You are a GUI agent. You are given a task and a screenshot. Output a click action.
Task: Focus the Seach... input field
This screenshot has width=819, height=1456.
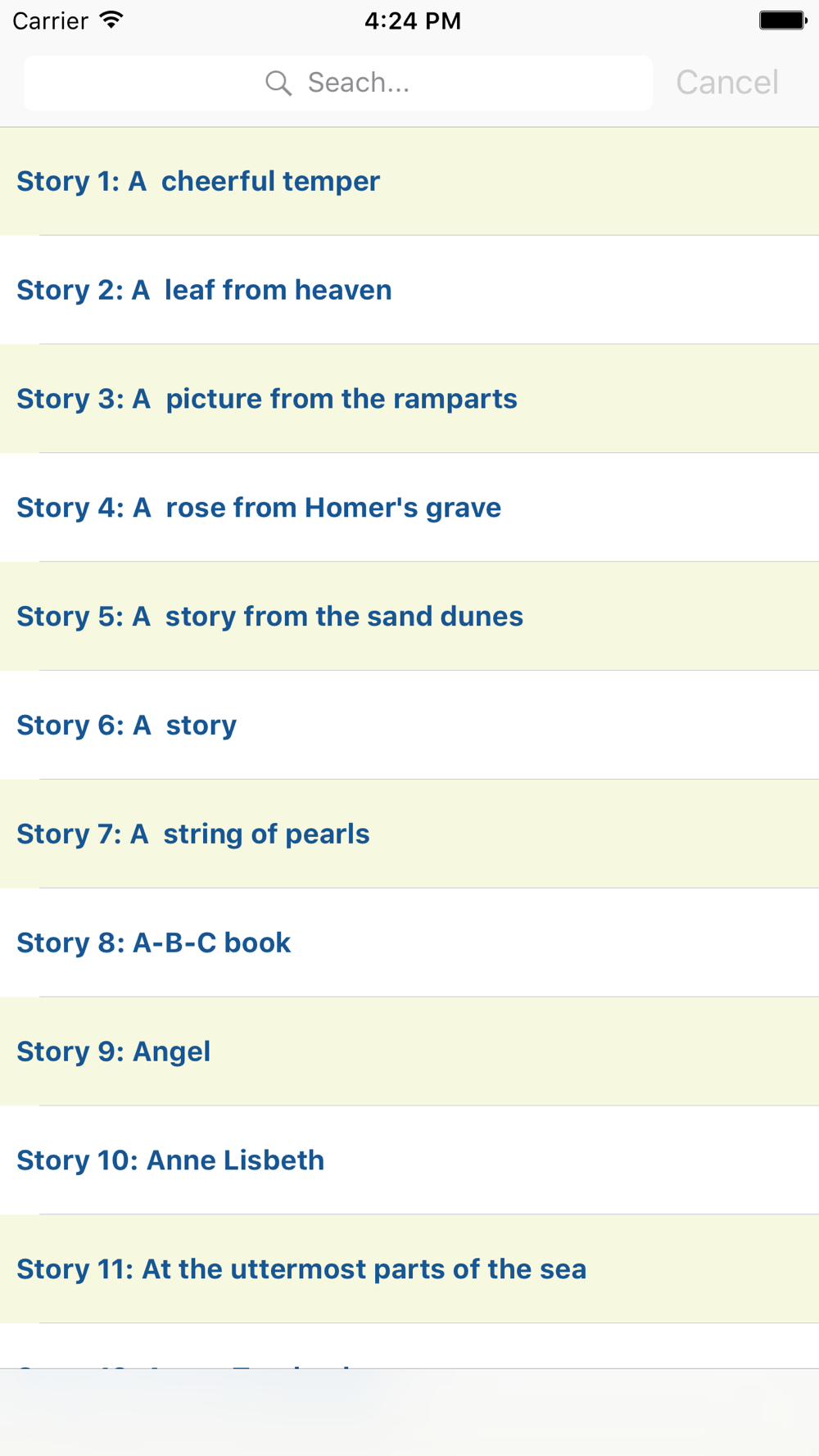tap(338, 83)
